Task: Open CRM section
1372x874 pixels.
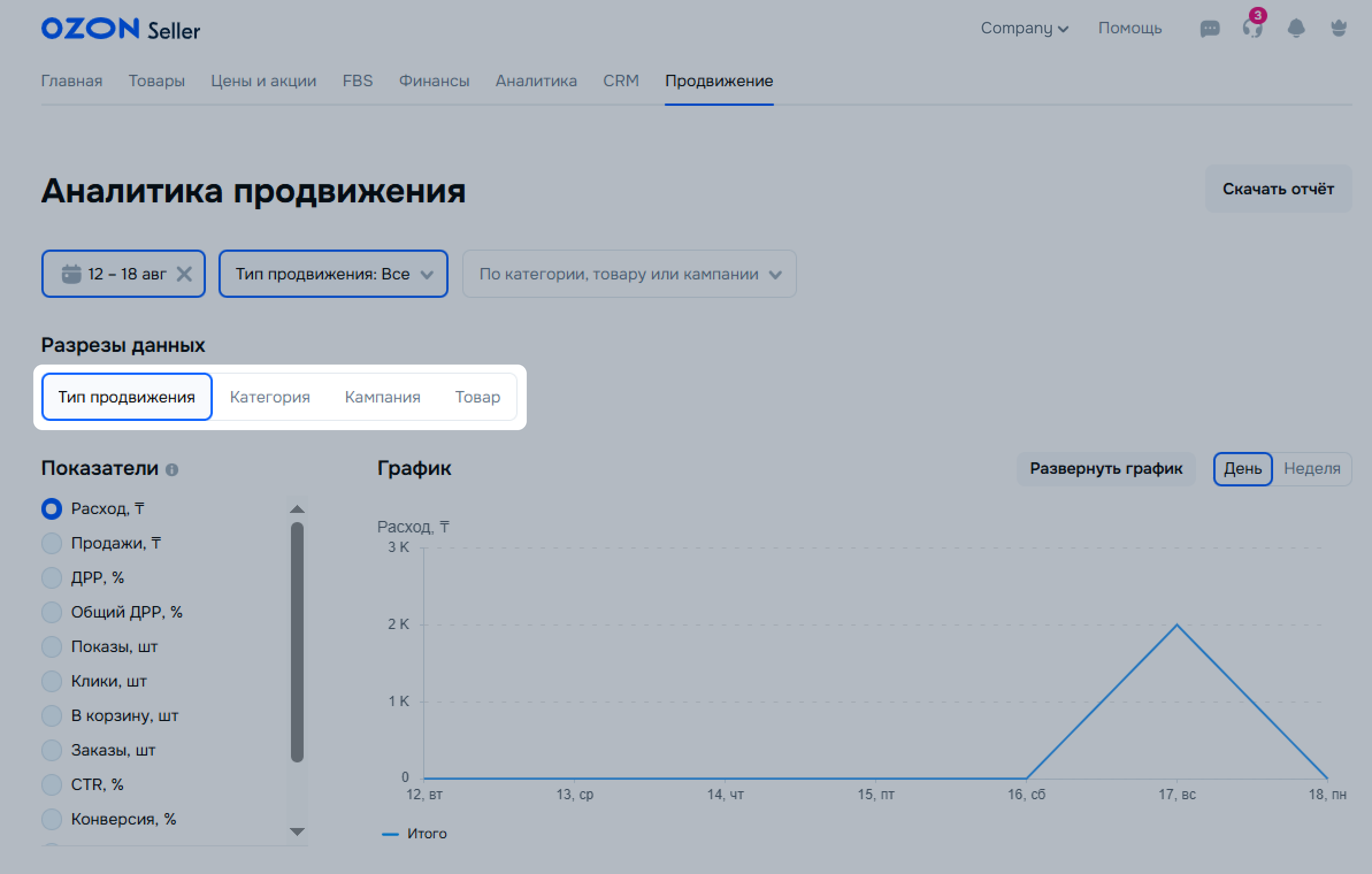Action: (x=621, y=81)
